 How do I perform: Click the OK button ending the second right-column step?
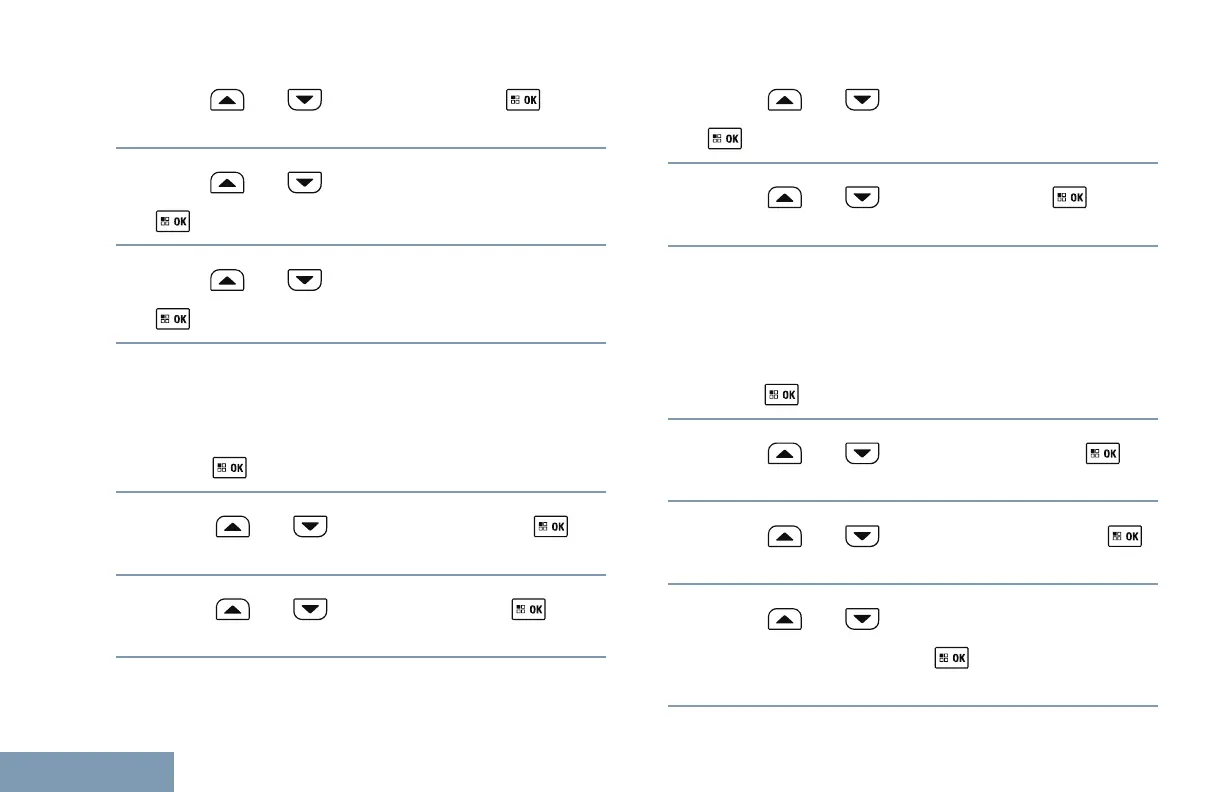tap(1069, 198)
